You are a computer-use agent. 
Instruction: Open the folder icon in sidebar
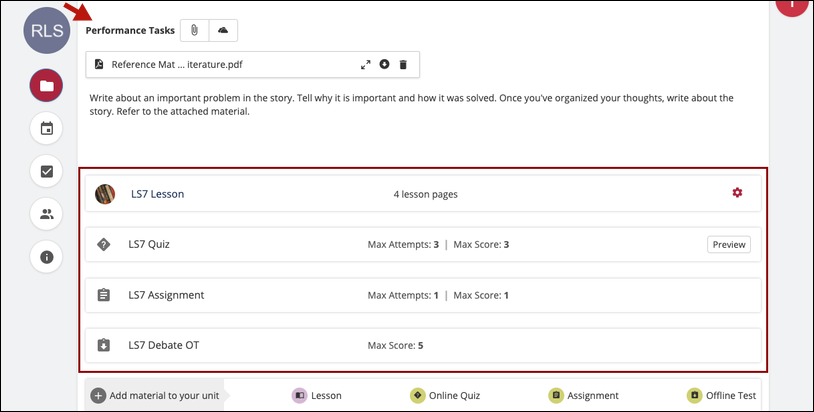tap(47, 86)
